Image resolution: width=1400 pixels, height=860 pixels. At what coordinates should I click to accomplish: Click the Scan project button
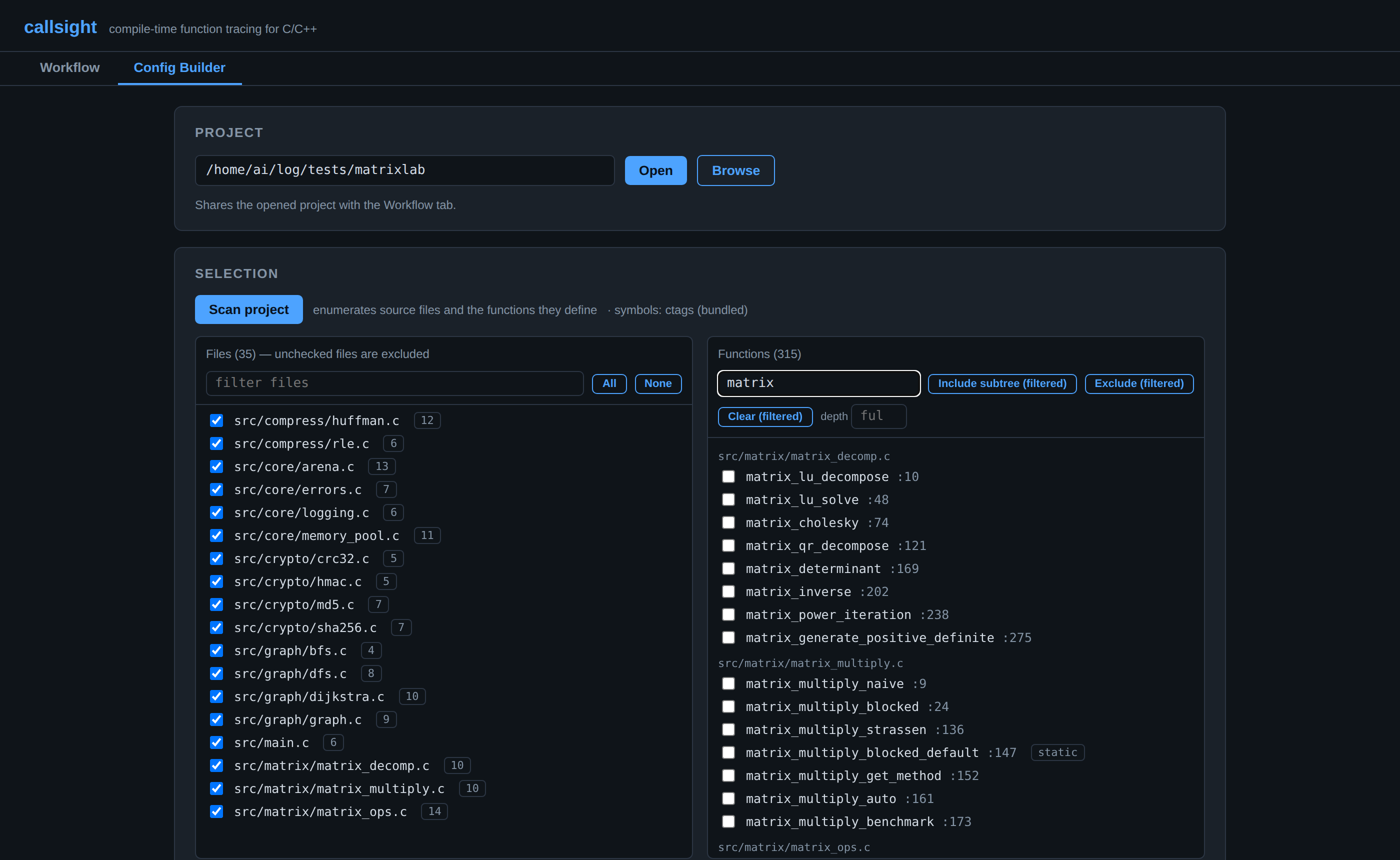coord(248,309)
